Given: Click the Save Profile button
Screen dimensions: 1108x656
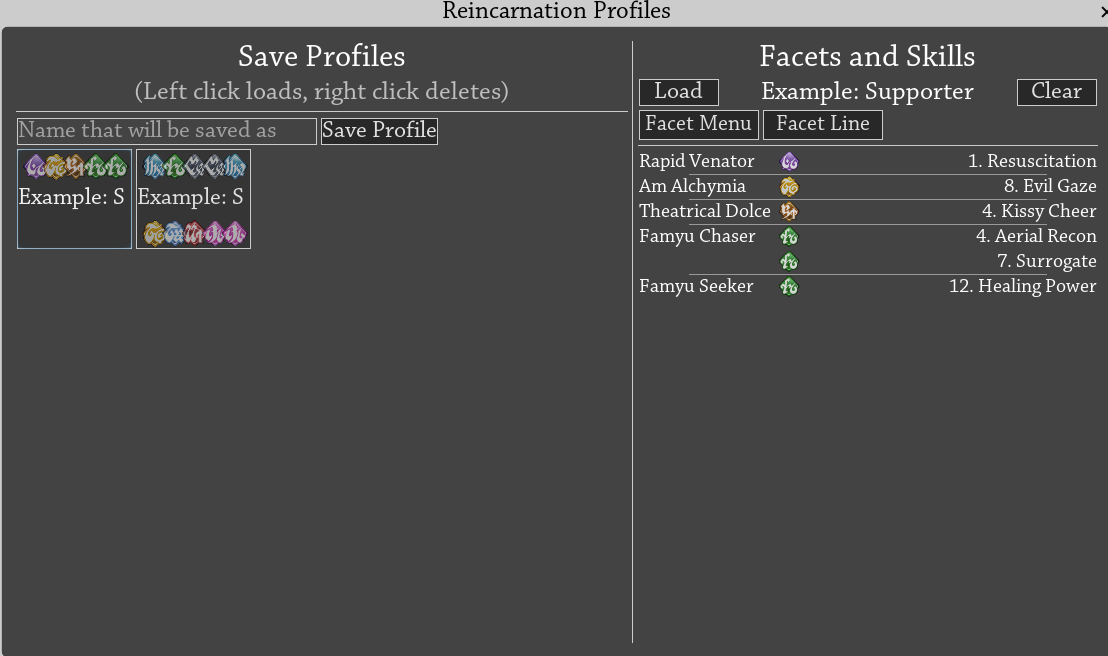Looking at the screenshot, I should [379, 131].
